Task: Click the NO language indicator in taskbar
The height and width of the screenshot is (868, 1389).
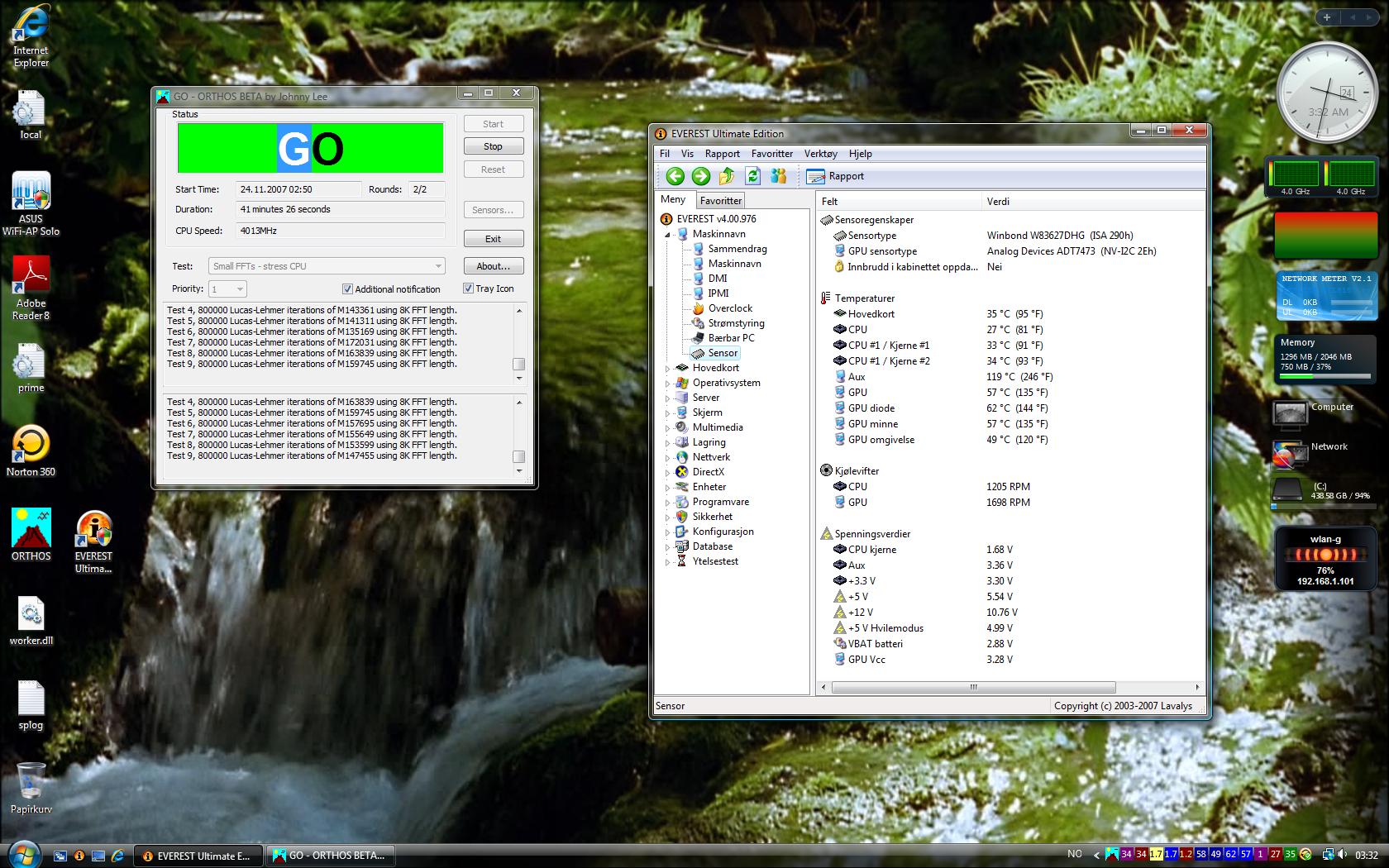Action: pyautogui.click(x=1075, y=854)
